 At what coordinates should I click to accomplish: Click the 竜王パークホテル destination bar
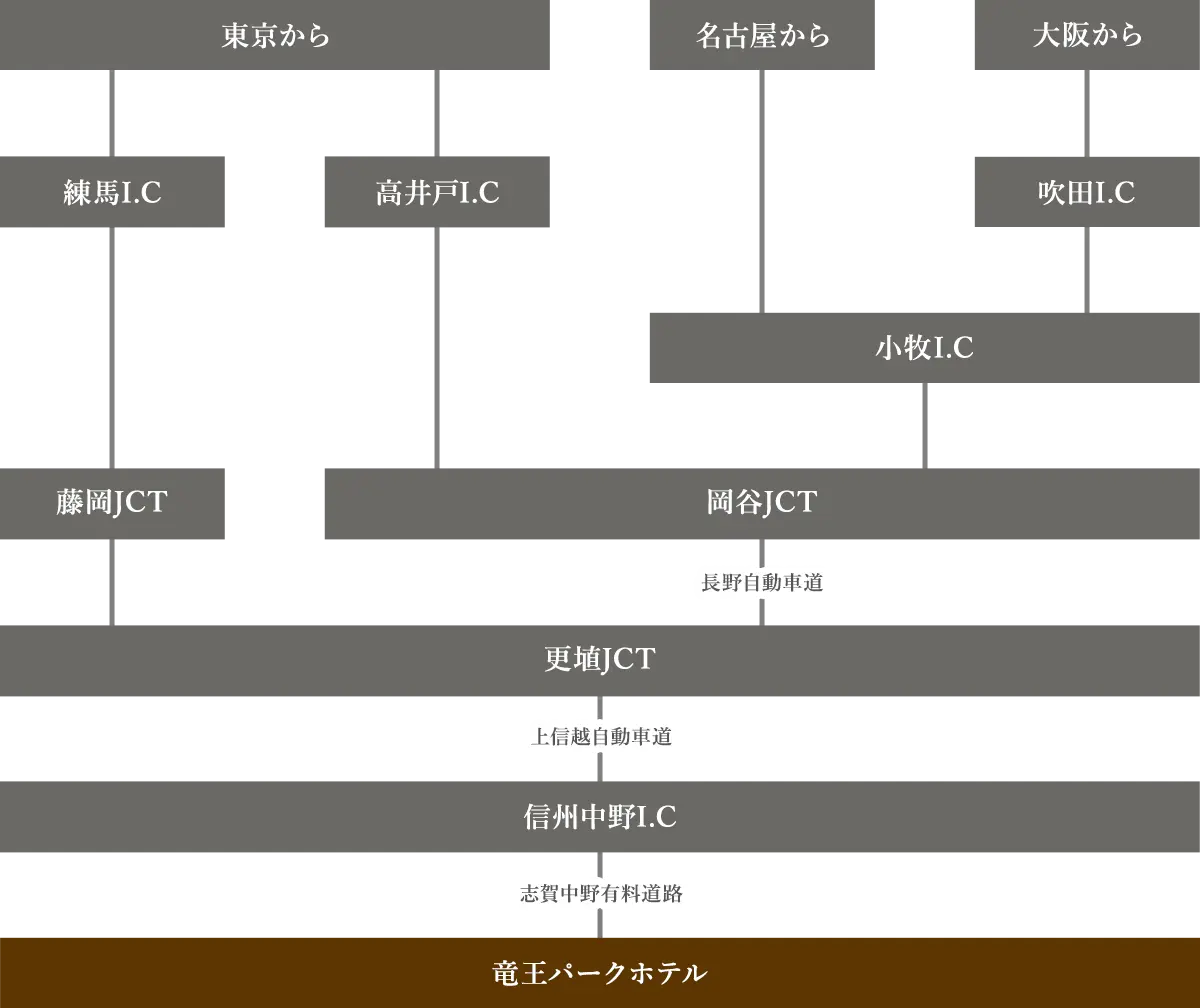(600, 969)
